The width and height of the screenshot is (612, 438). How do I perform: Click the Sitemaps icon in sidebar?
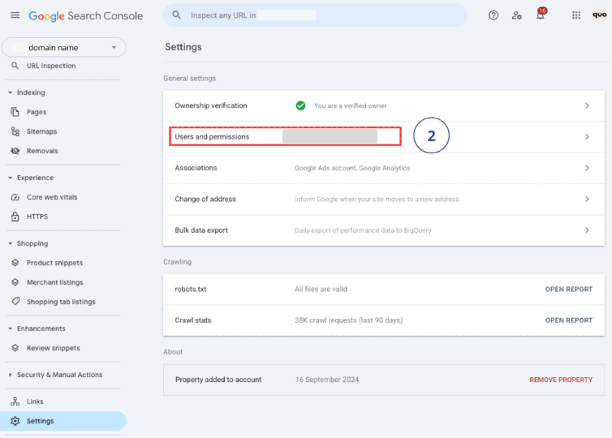coord(15,132)
